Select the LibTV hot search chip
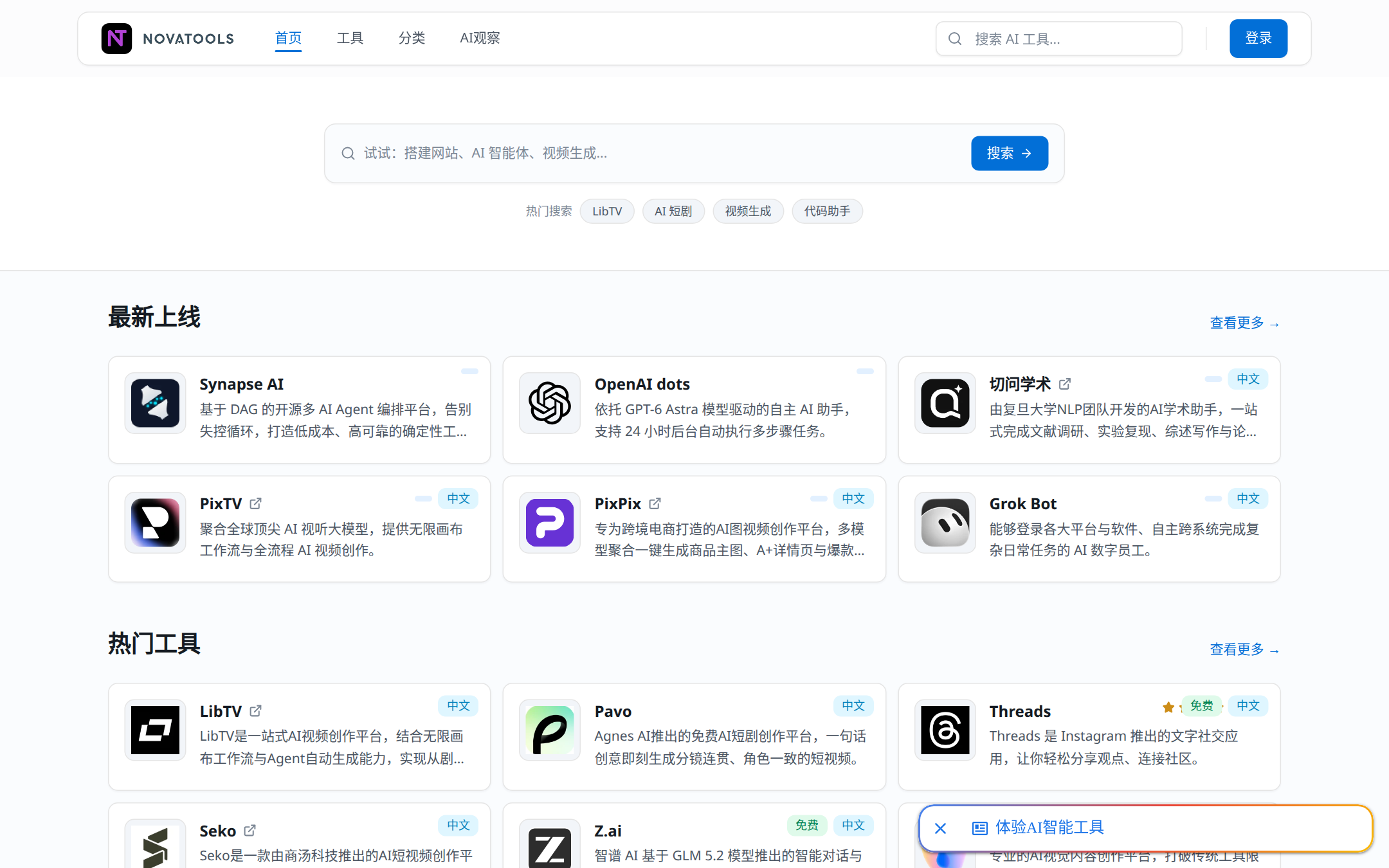Image resolution: width=1389 pixels, height=868 pixels. click(x=607, y=211)
